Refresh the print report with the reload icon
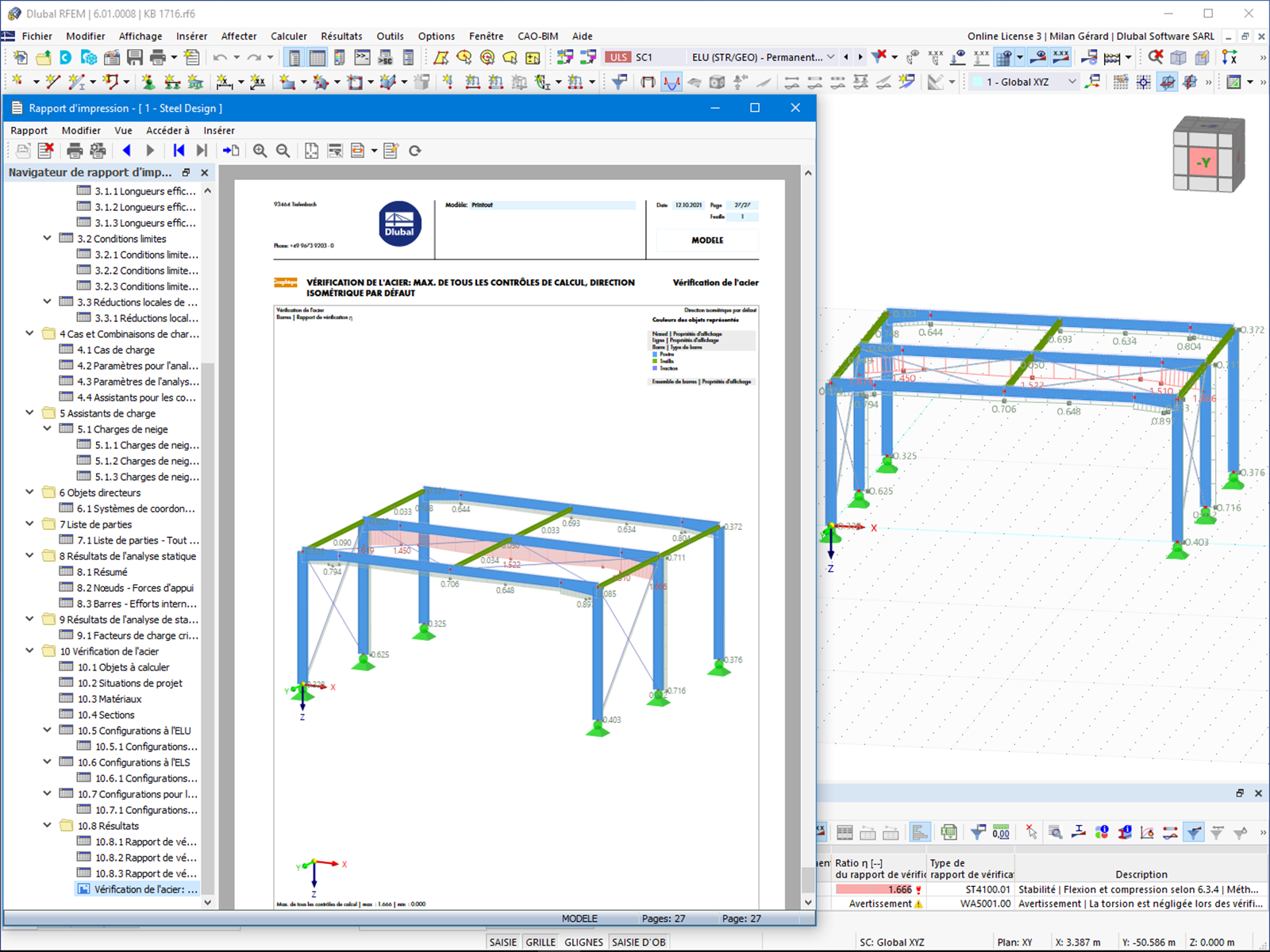Image resolution: width=1270 pixels, height=952 pixels. (x=414, y=151)
